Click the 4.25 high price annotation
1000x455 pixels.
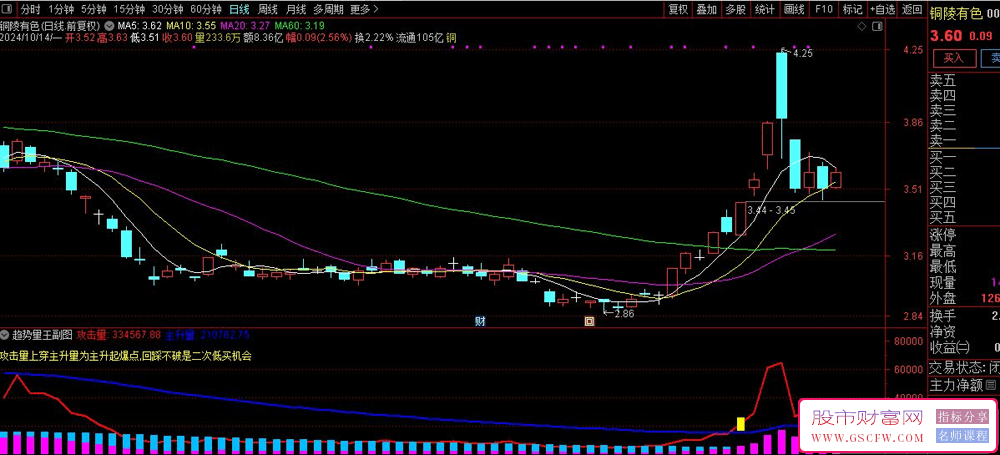click(802, 54)
